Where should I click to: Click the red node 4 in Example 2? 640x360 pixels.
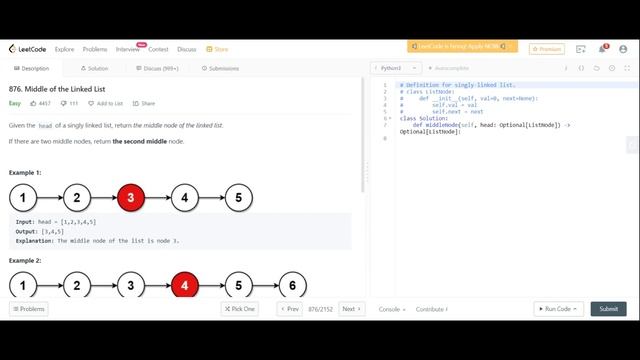(184, 285)
